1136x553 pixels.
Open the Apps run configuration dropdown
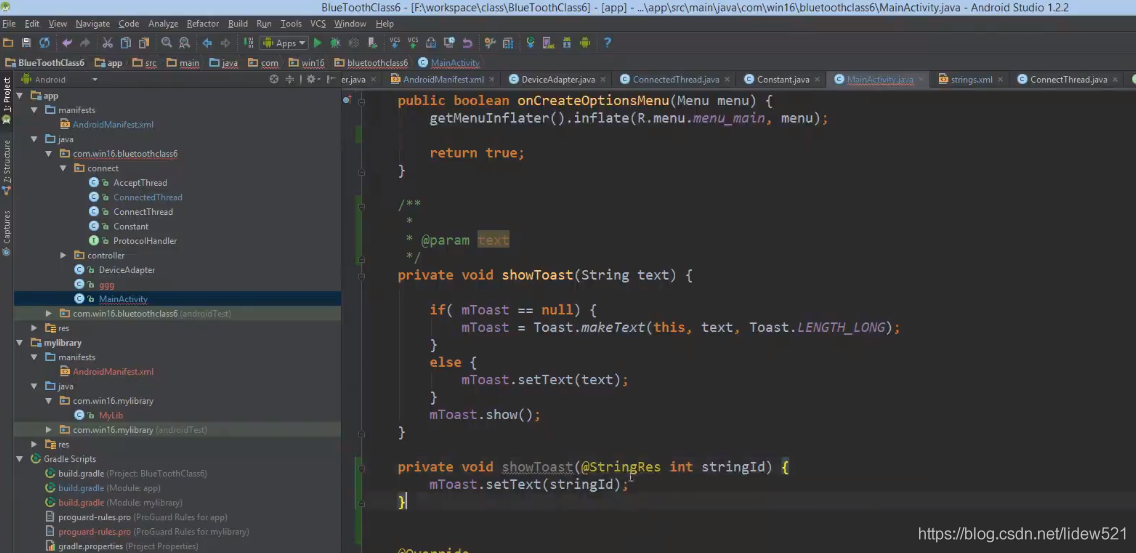tap(285, 43)
